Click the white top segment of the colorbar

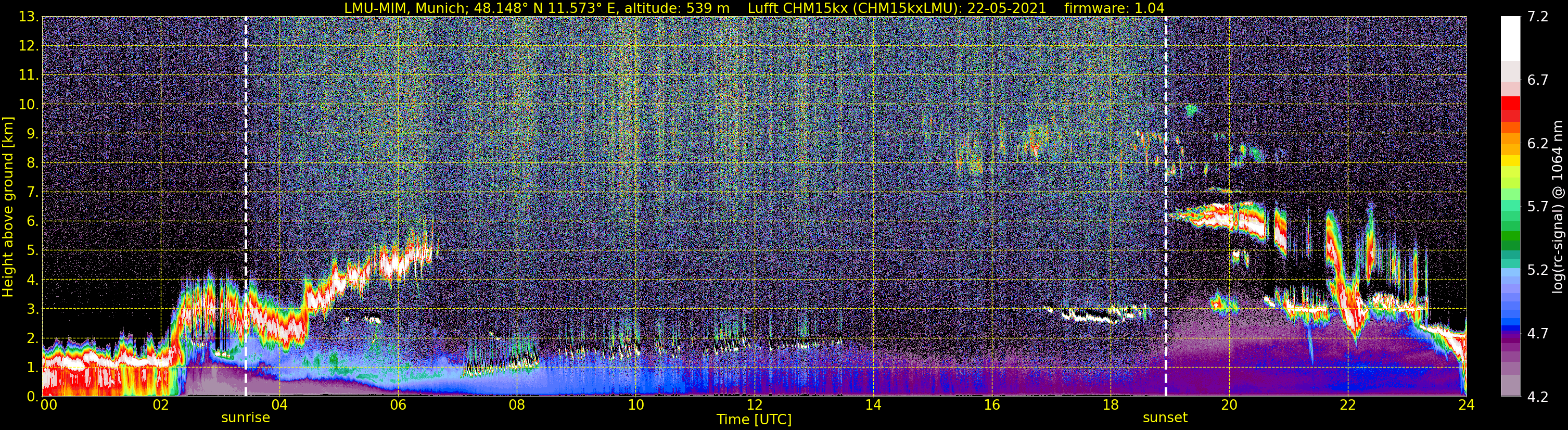point(1510,39)
